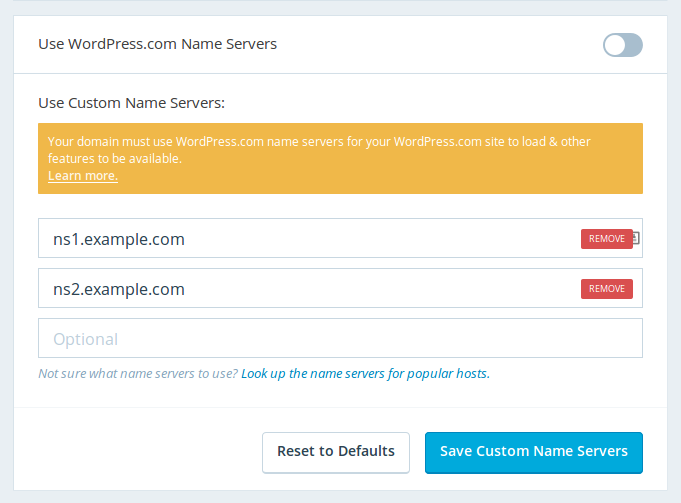Remove the ns1.example.com name server
The width and height of the screenshot is (681, 503).
[x=607, y=238]
